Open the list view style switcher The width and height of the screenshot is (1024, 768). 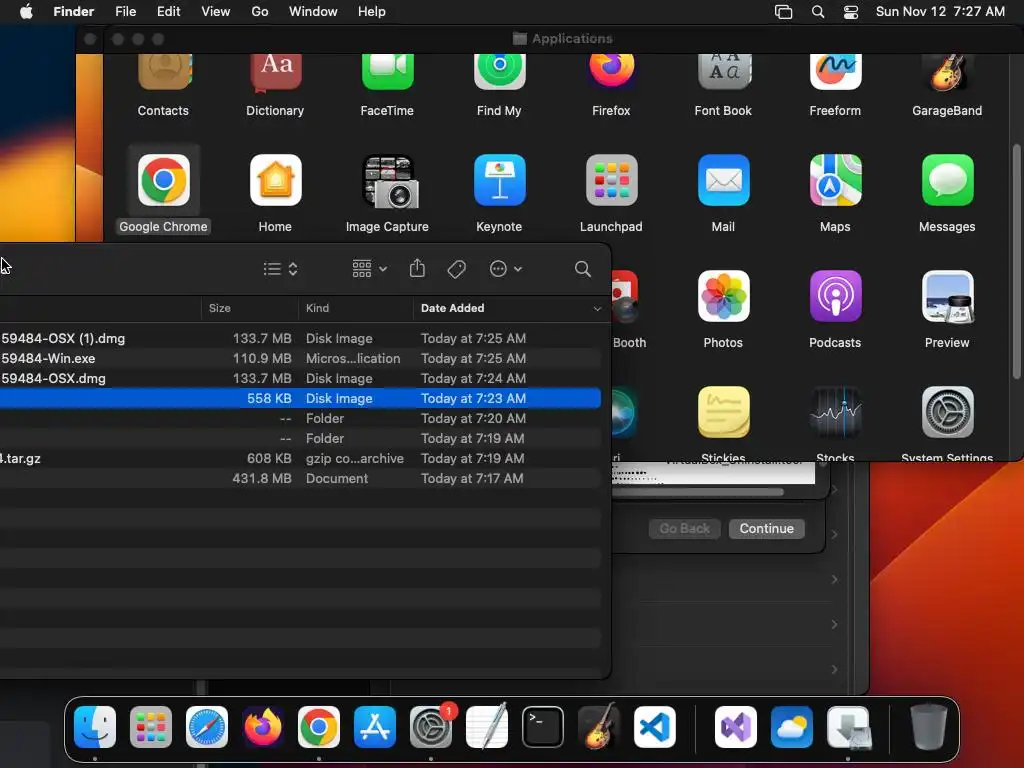281,269
